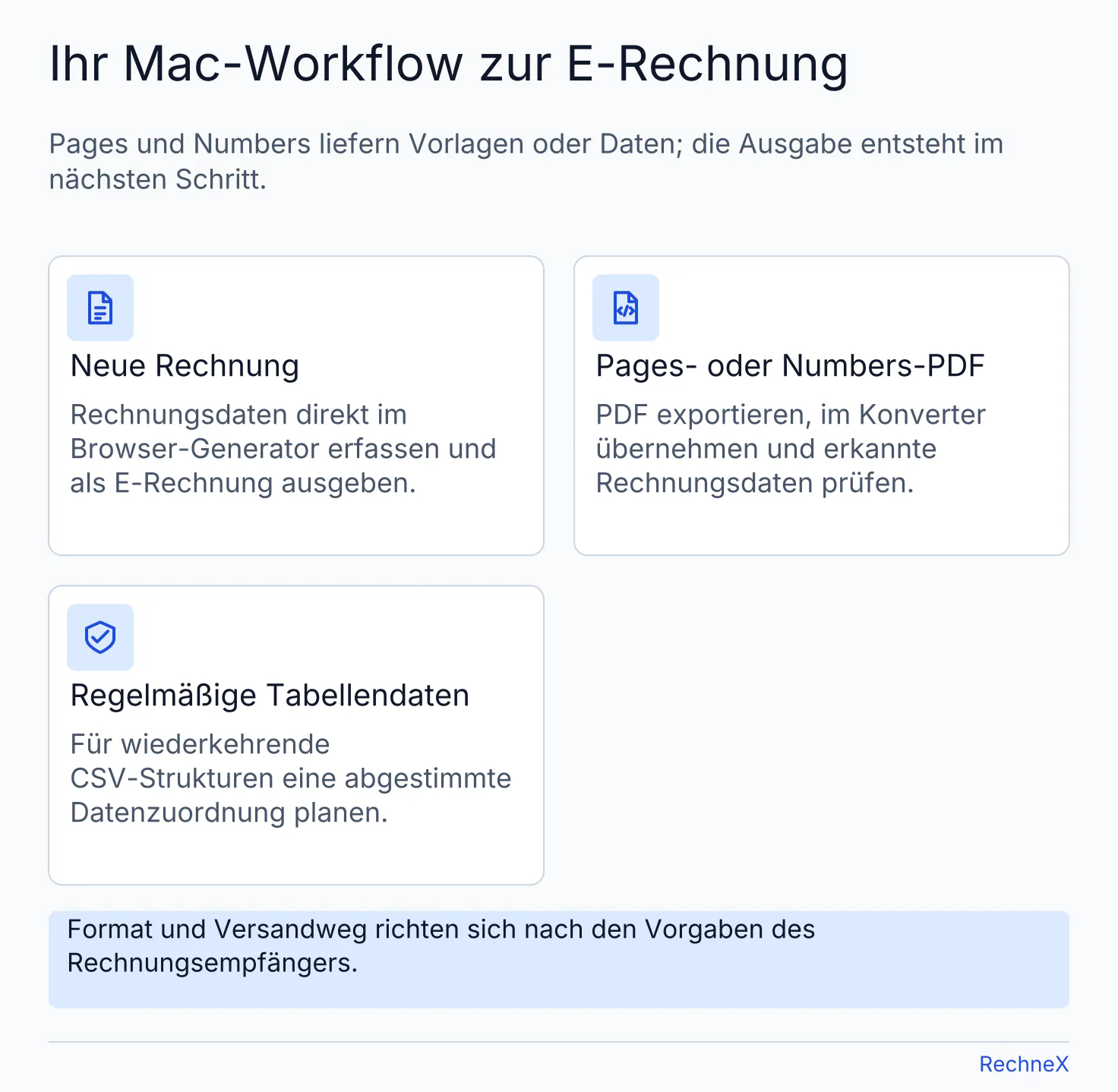Click the description Für wiederkehrende CSV-Strukturen
The image size is (1118, 1092).
(x=290, y=778)
